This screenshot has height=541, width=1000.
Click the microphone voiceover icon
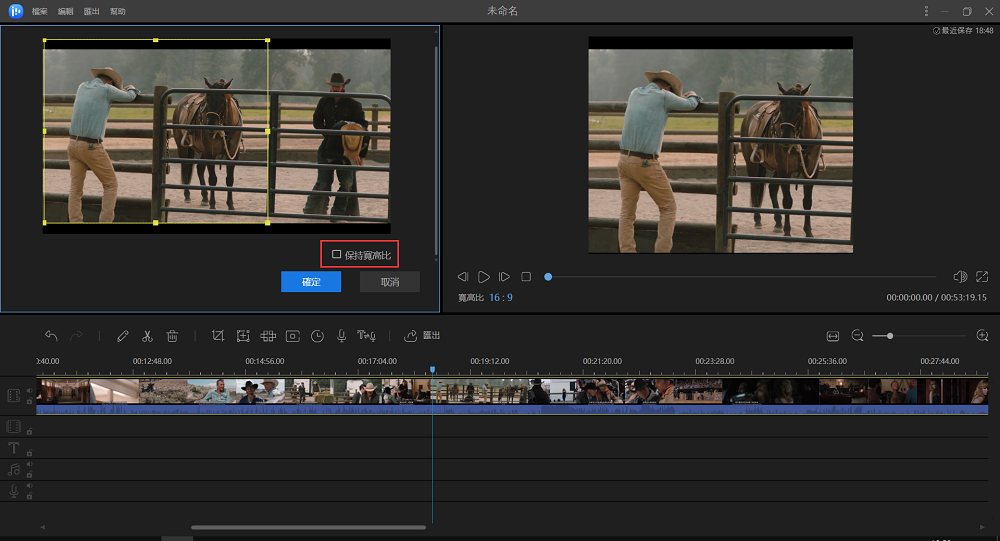[341, 336]
